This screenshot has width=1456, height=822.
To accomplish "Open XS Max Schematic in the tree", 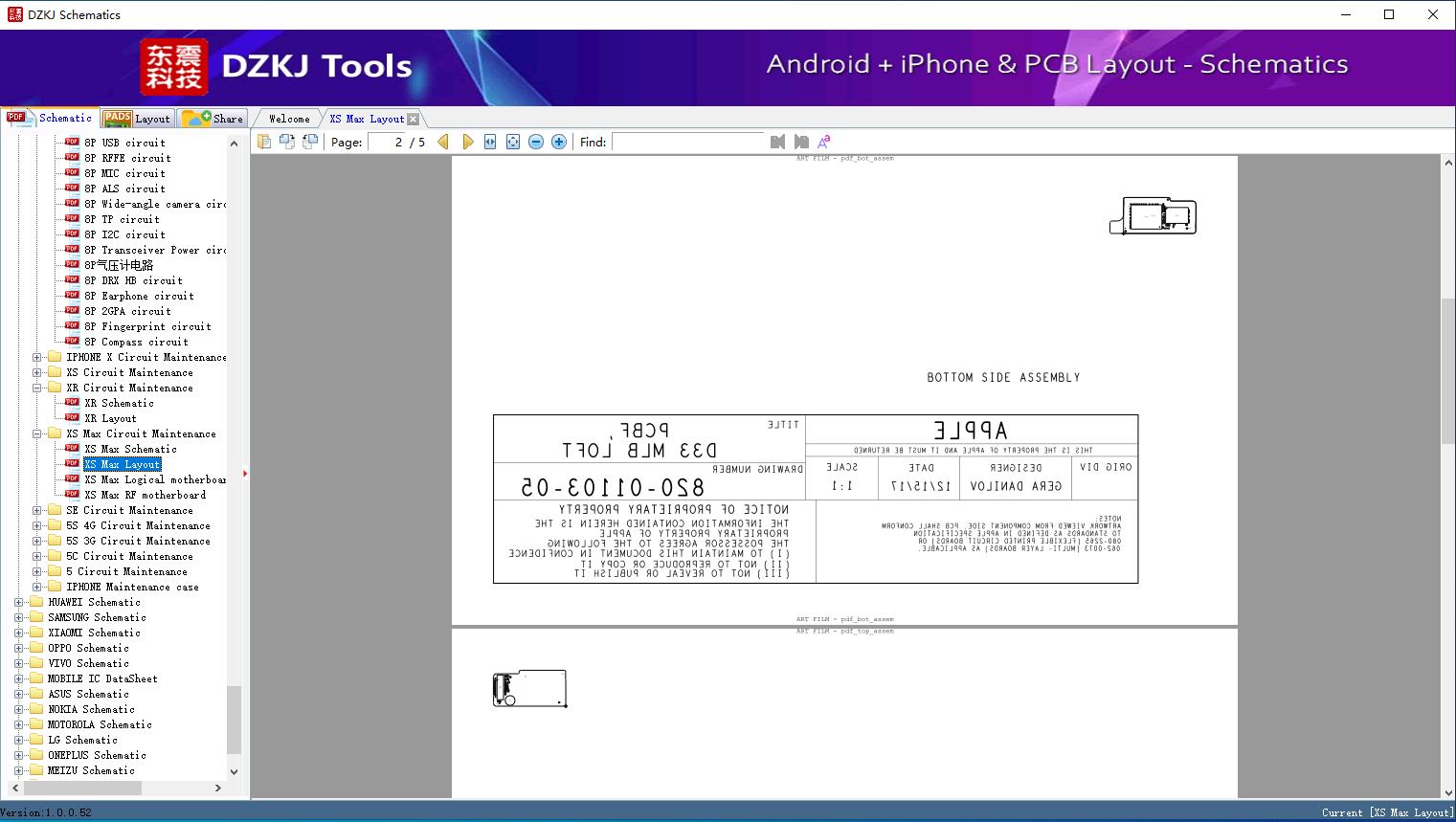I will point(130,449).
